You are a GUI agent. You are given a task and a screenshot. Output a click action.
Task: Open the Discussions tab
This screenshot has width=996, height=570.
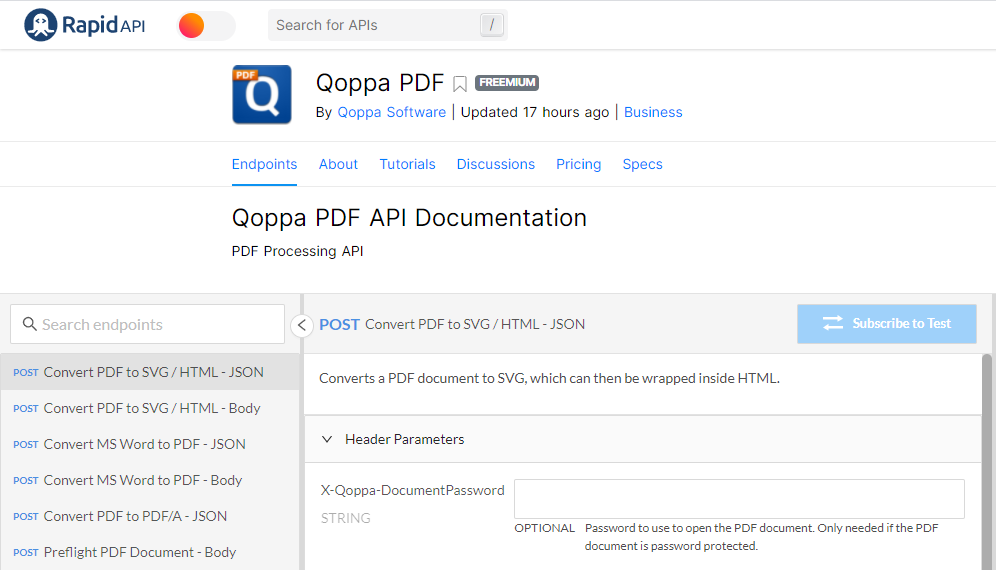(x=495, y=164)
